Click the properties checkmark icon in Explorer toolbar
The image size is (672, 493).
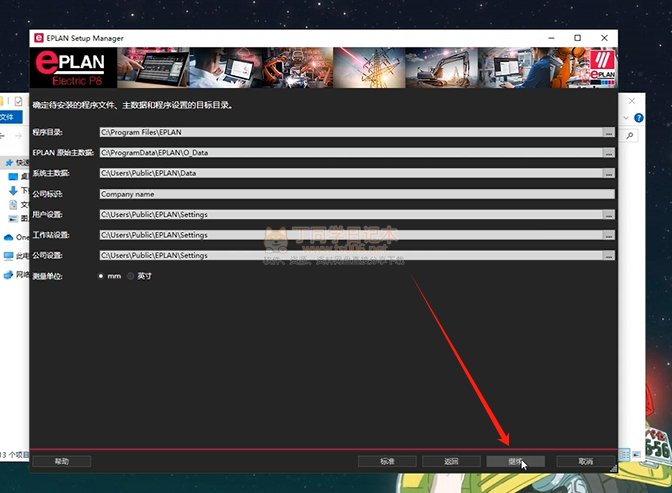[x=18, y=101]
